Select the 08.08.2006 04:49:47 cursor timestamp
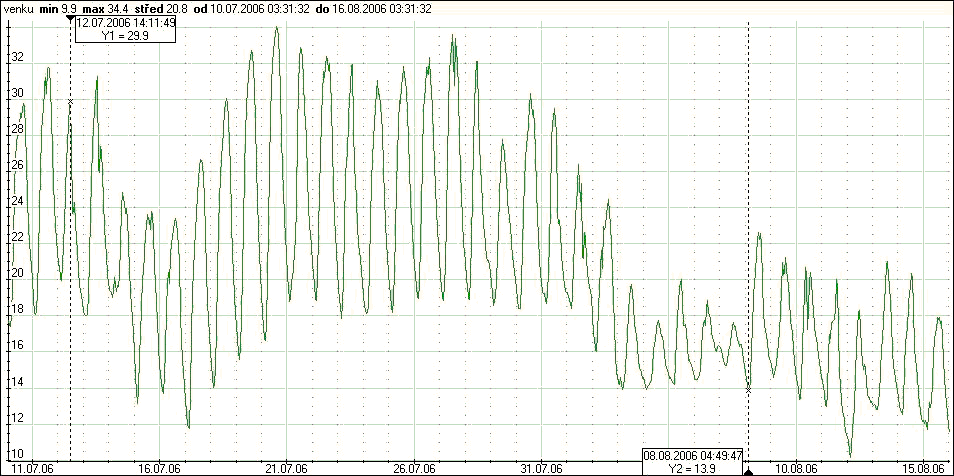 coord(692,455)
